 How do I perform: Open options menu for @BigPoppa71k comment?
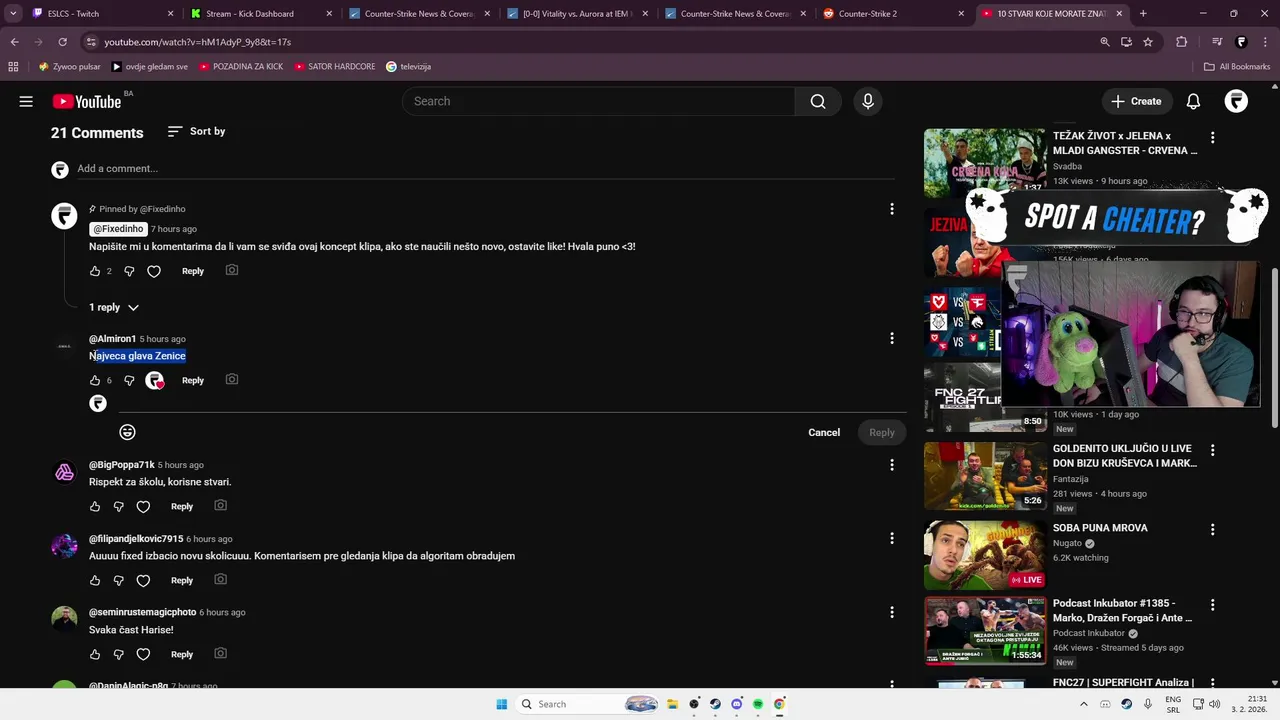click(x=892, y=465)
